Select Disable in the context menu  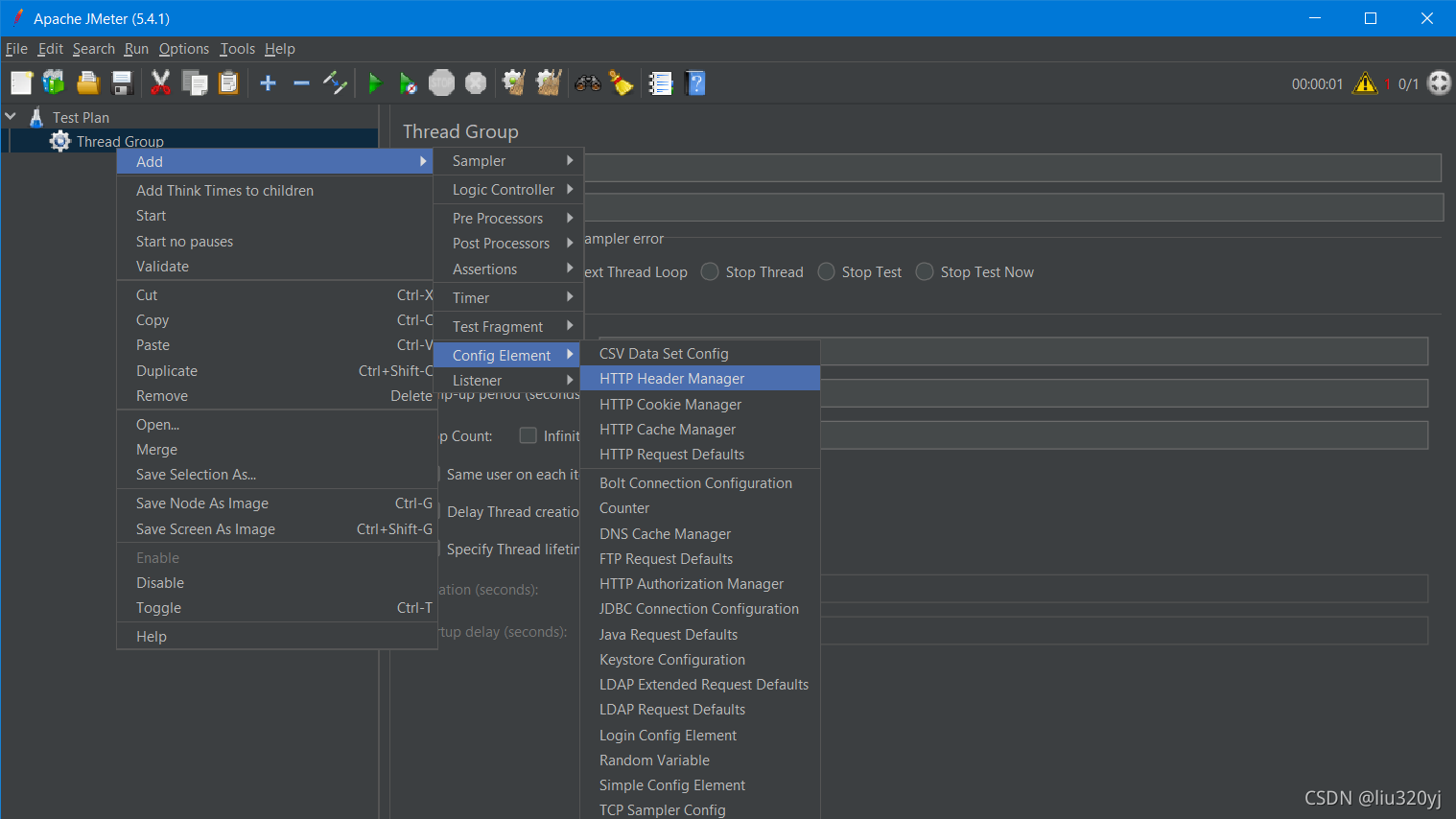[276, 582]
